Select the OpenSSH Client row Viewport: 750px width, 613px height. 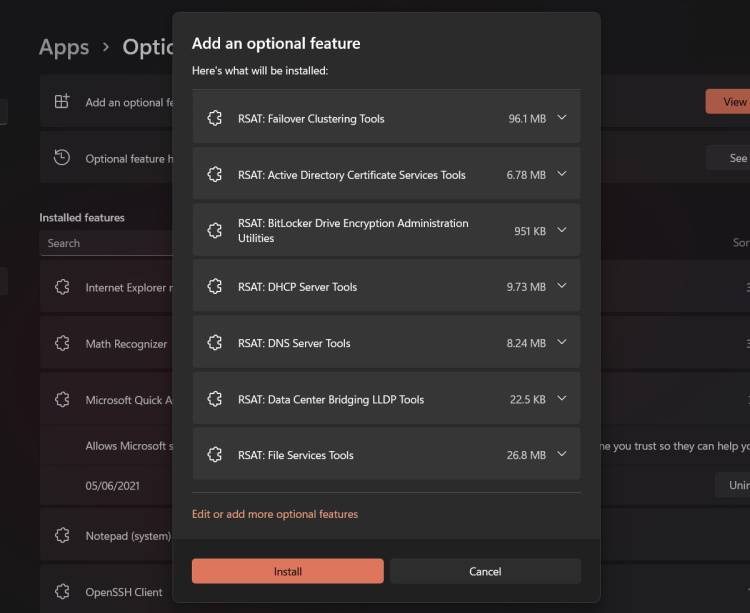[106, 589]
